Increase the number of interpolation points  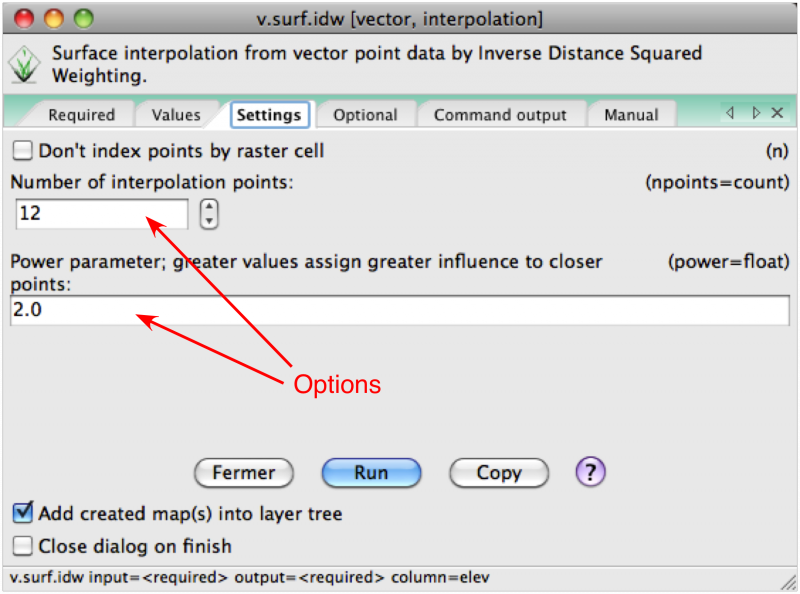[209, 207]
